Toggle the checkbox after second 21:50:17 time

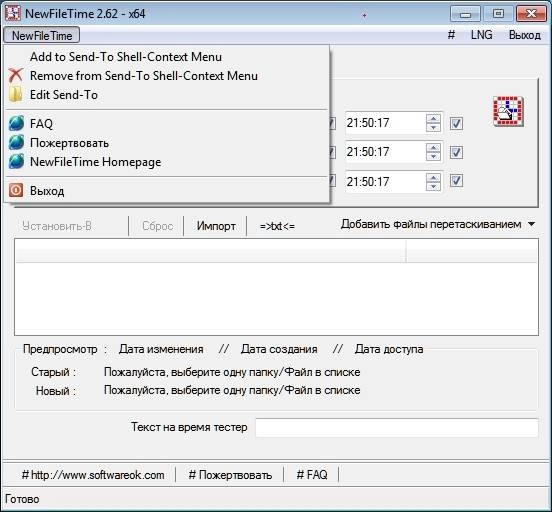456,152
